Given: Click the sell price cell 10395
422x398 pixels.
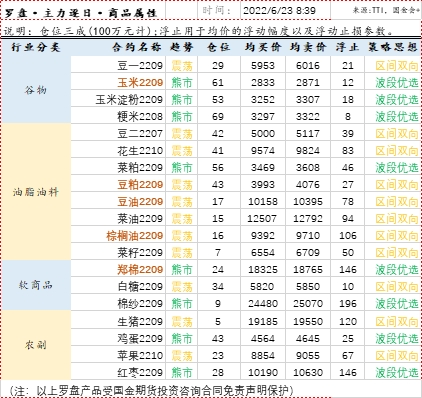Looking at the screenshot, I should coord(308,202).
